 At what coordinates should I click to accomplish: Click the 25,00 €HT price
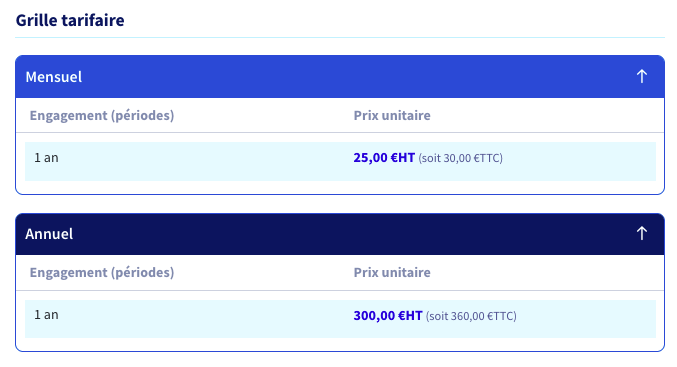(x=384, y=158)
